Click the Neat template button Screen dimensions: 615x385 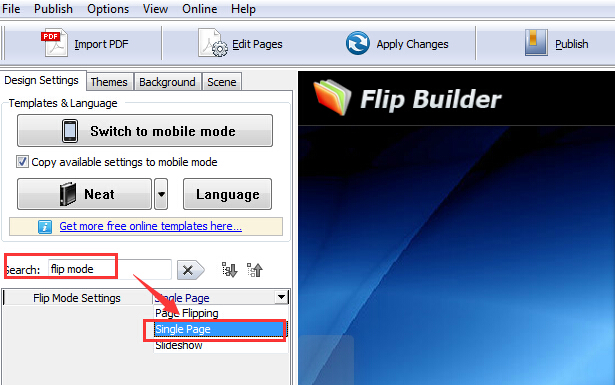click(84, 194)
